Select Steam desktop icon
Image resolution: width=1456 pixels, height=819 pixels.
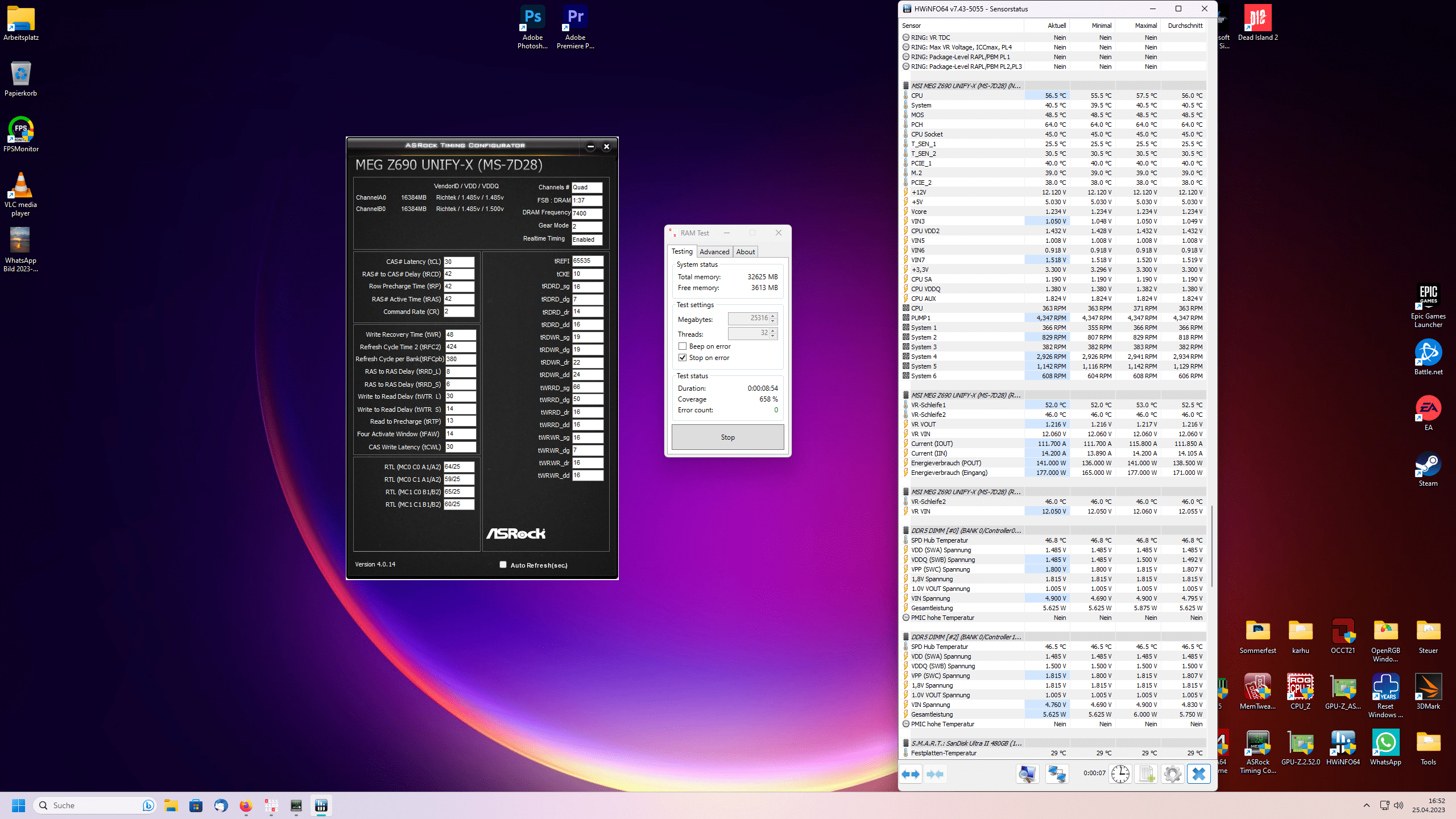[1428, 469]
